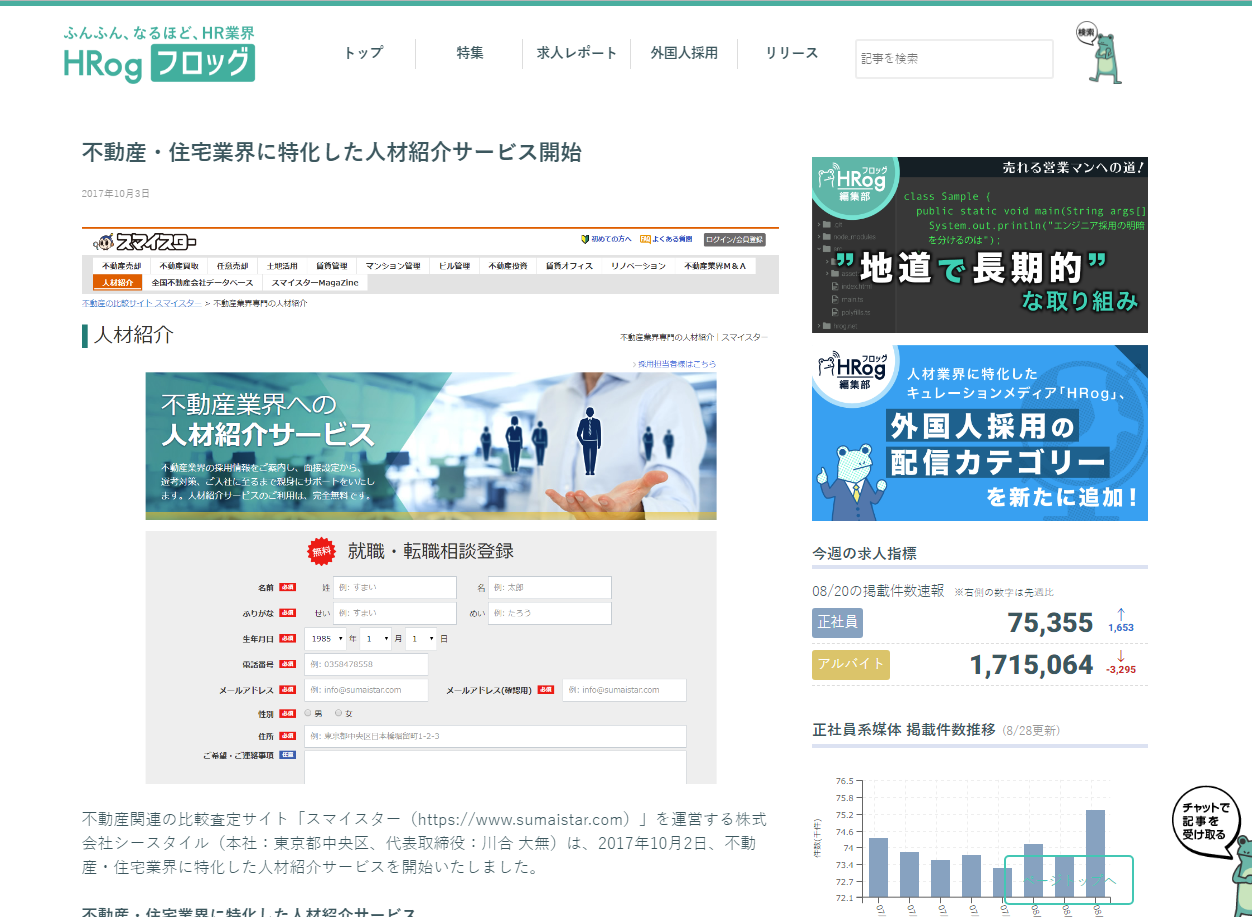Click the article date 2017年10月3日
This screenshot has width=1252, height=917.
click(x=116, y=193)
